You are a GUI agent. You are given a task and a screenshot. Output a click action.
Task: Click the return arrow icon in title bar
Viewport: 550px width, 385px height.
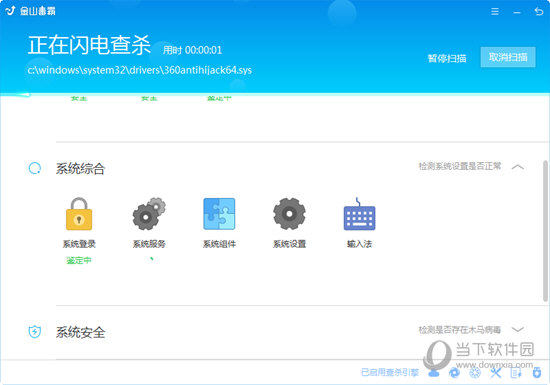point(538,12)
